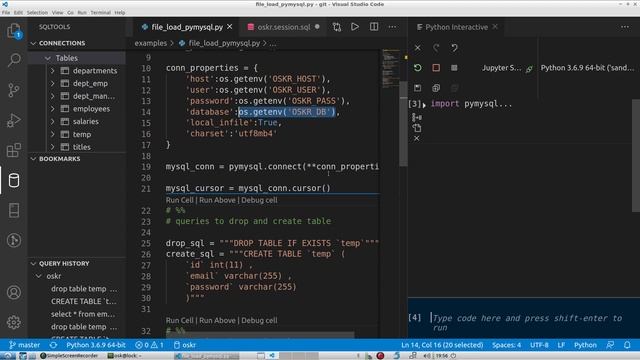Go to source code for cell 3
Screen dimensions: 640x360
pyautogui.click(x=417, y=118)
